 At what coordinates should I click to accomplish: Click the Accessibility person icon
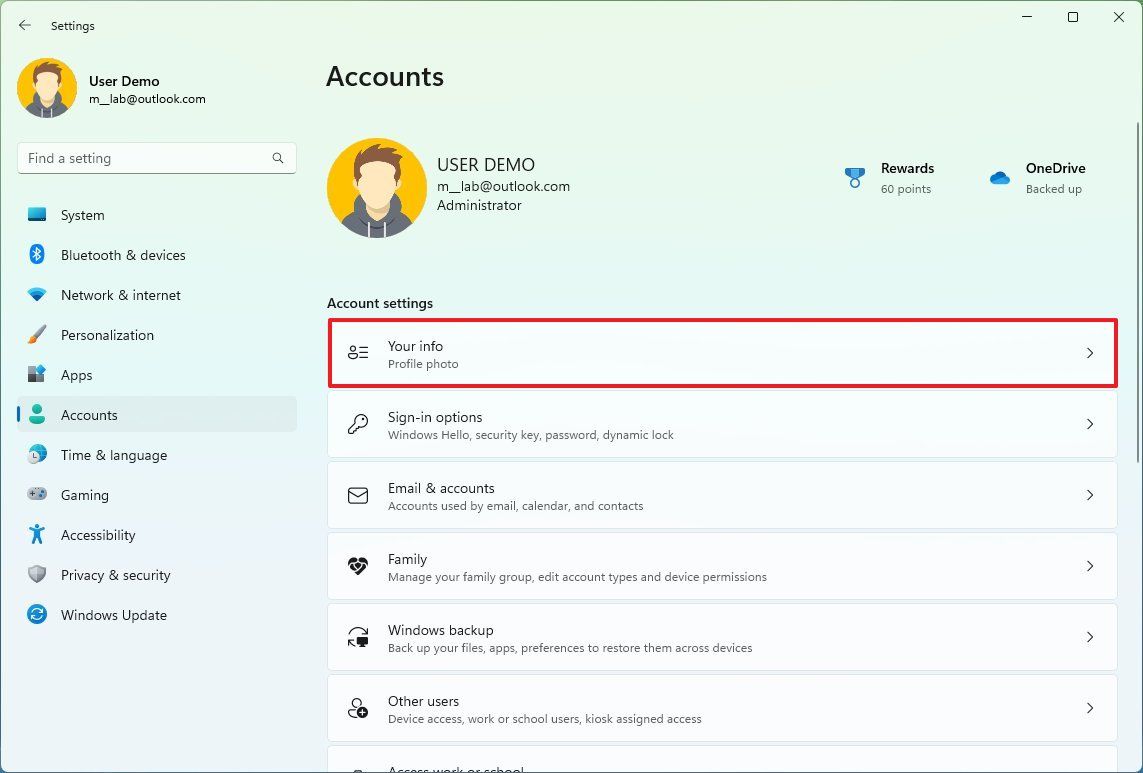click(37, 535)
